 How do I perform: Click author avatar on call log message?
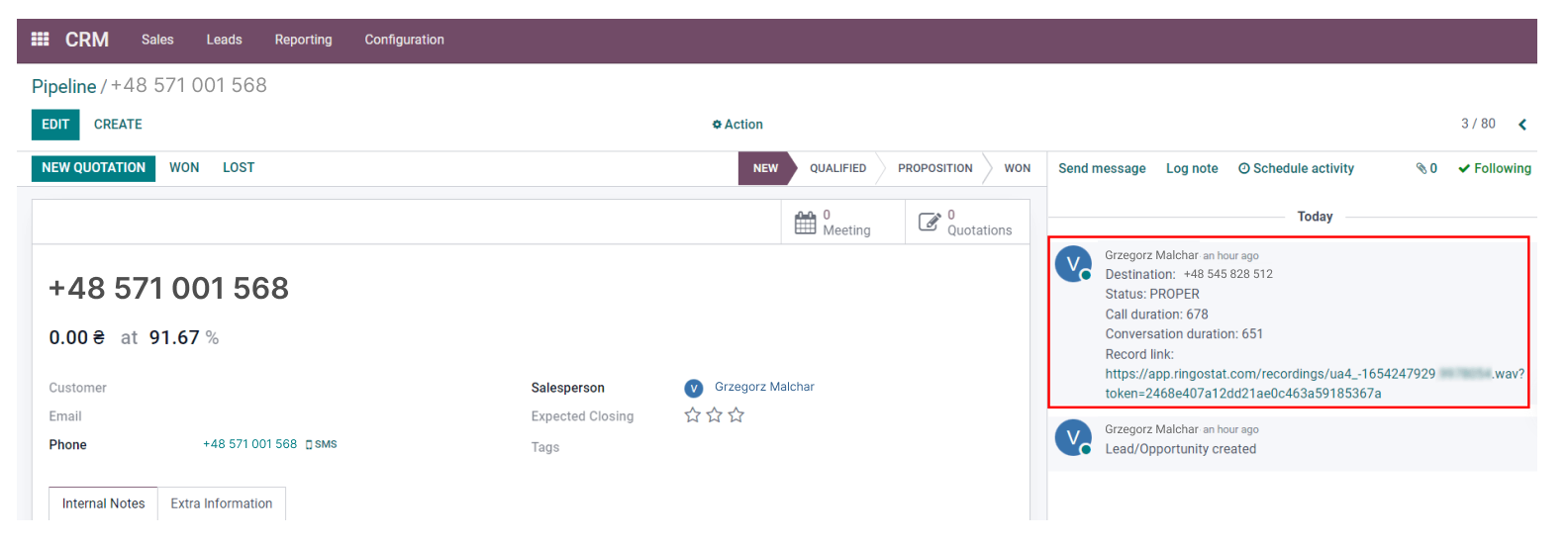1073,264
